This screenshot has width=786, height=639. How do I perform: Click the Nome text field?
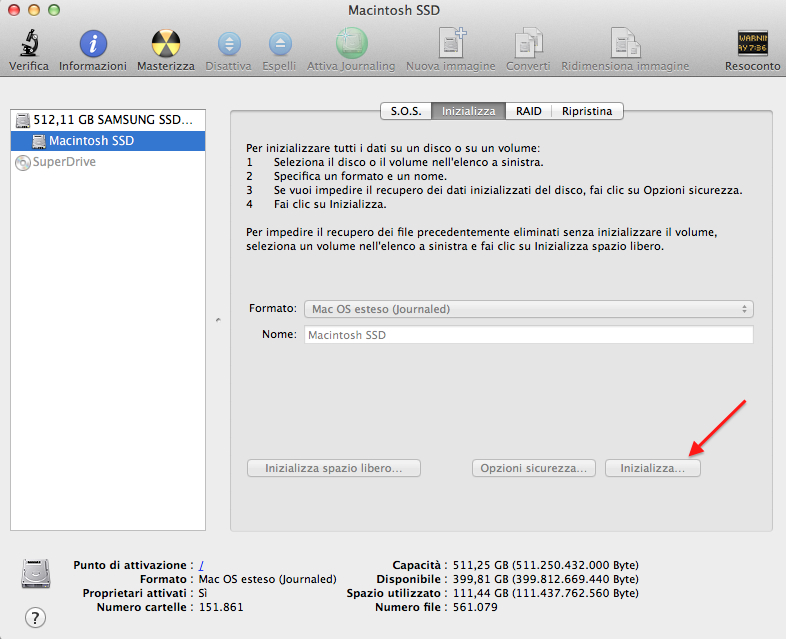(x=528, y=335)
